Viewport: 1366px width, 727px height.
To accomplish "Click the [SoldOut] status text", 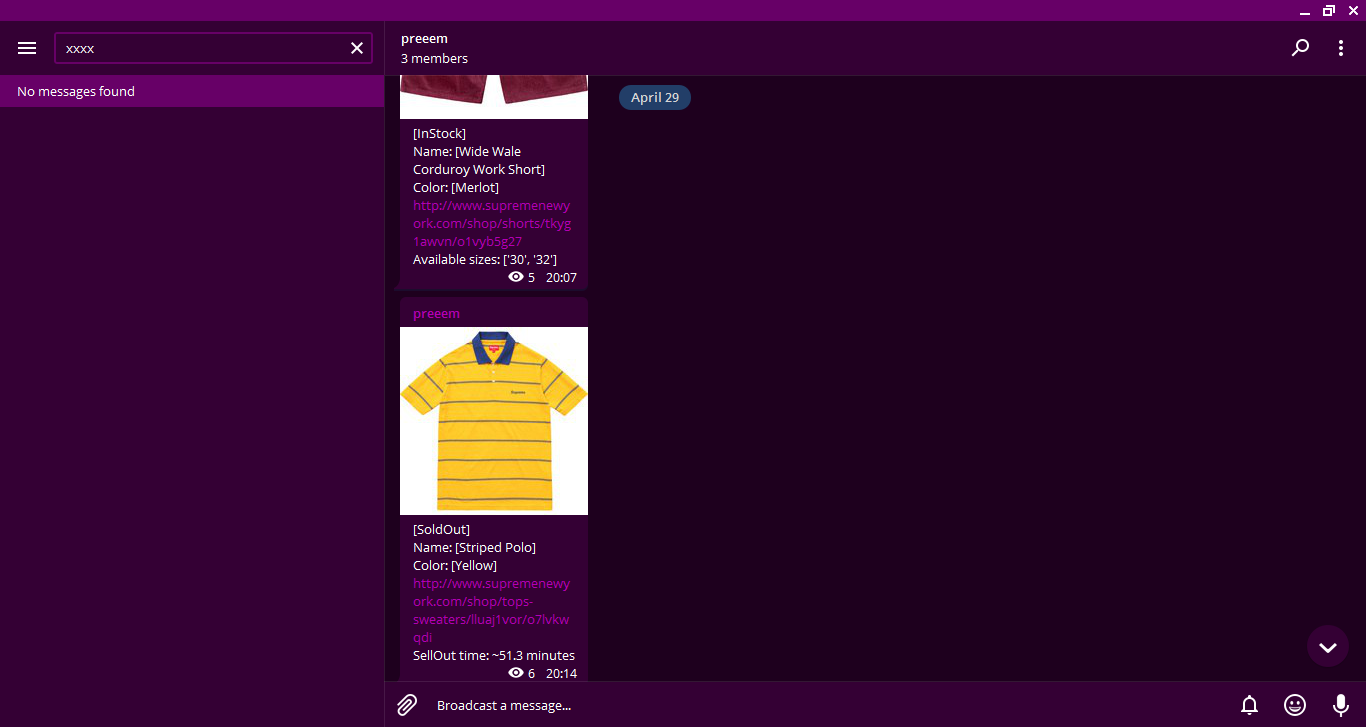I will click(441, 529).
